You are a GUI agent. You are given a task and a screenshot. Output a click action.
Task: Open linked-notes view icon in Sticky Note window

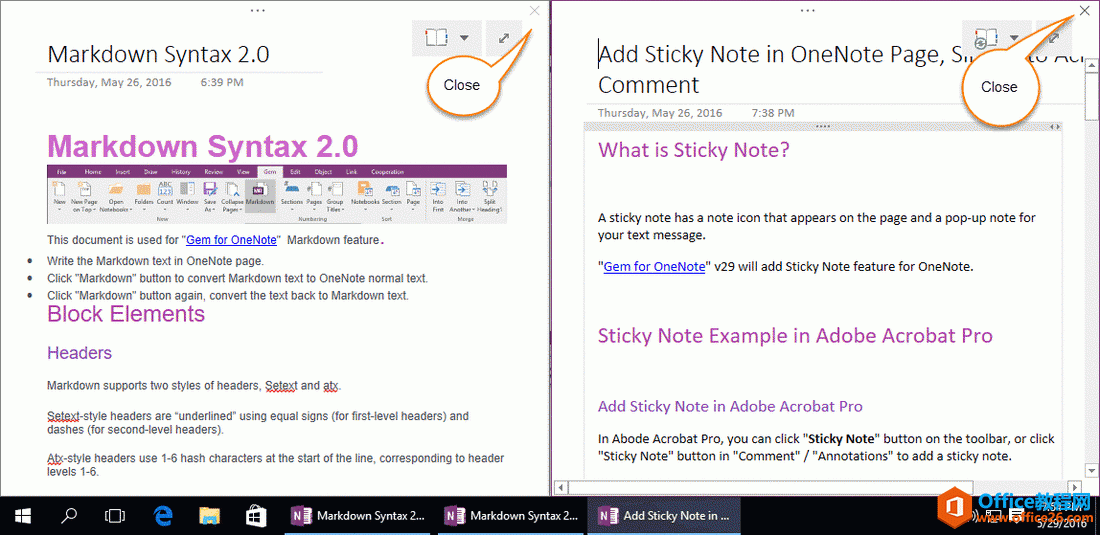[985, 39]
